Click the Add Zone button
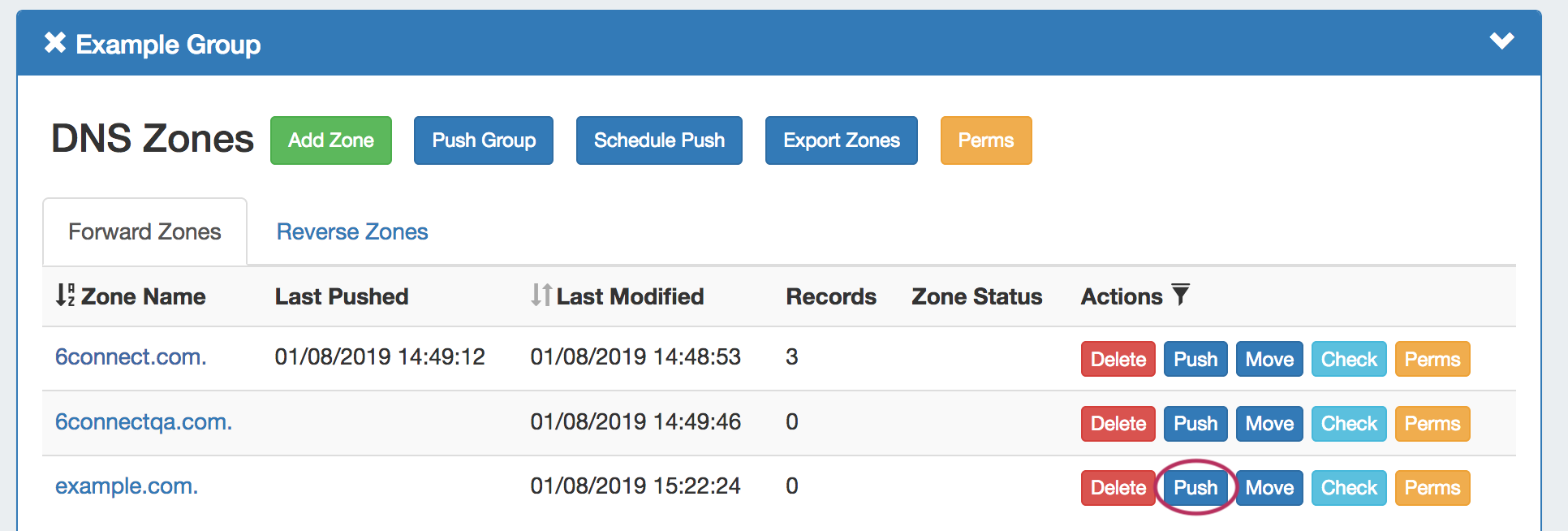Viewport: 1568px width, 531px height. click(x=331, y=140)
